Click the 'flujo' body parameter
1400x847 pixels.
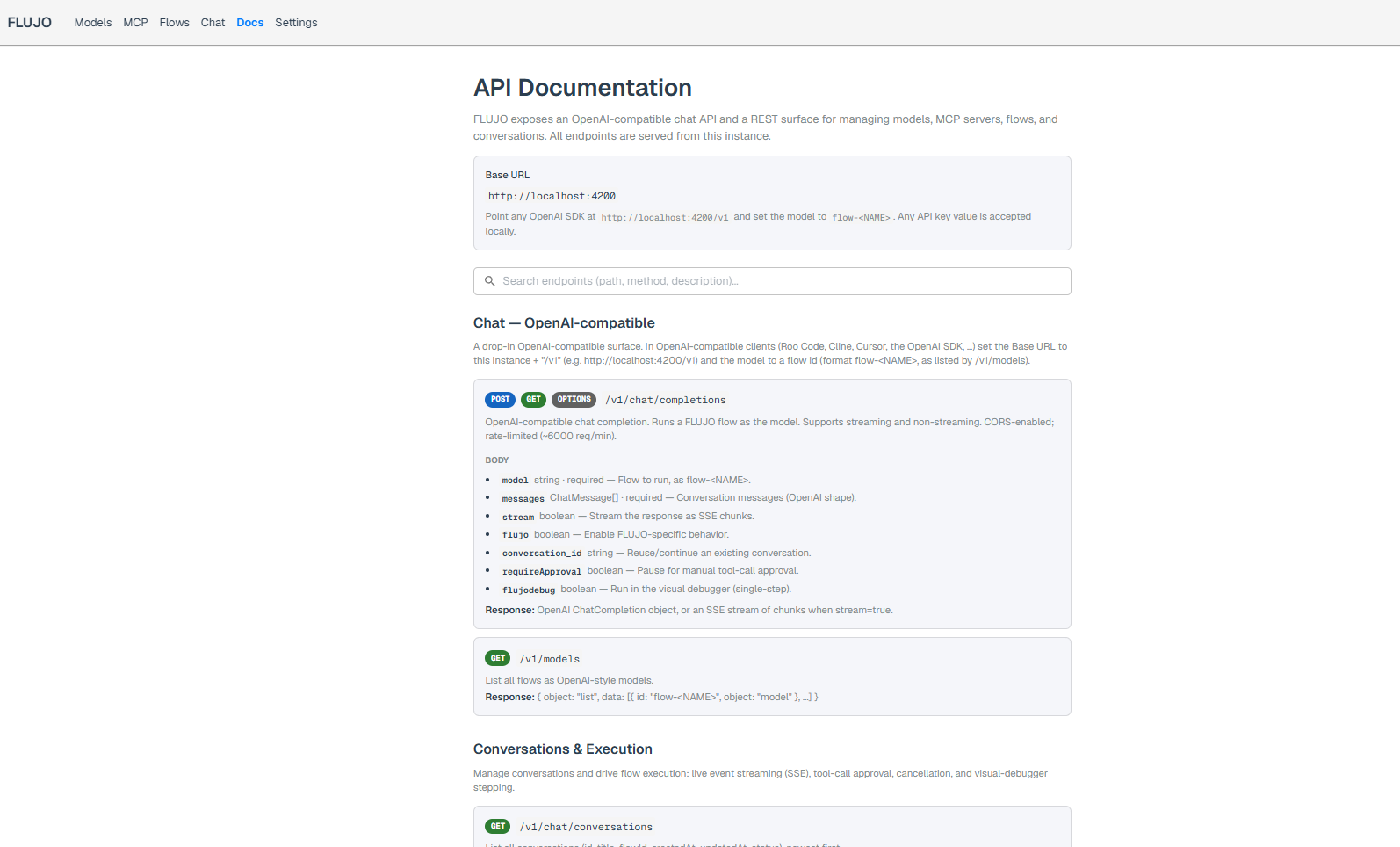[x=516, y=535]
